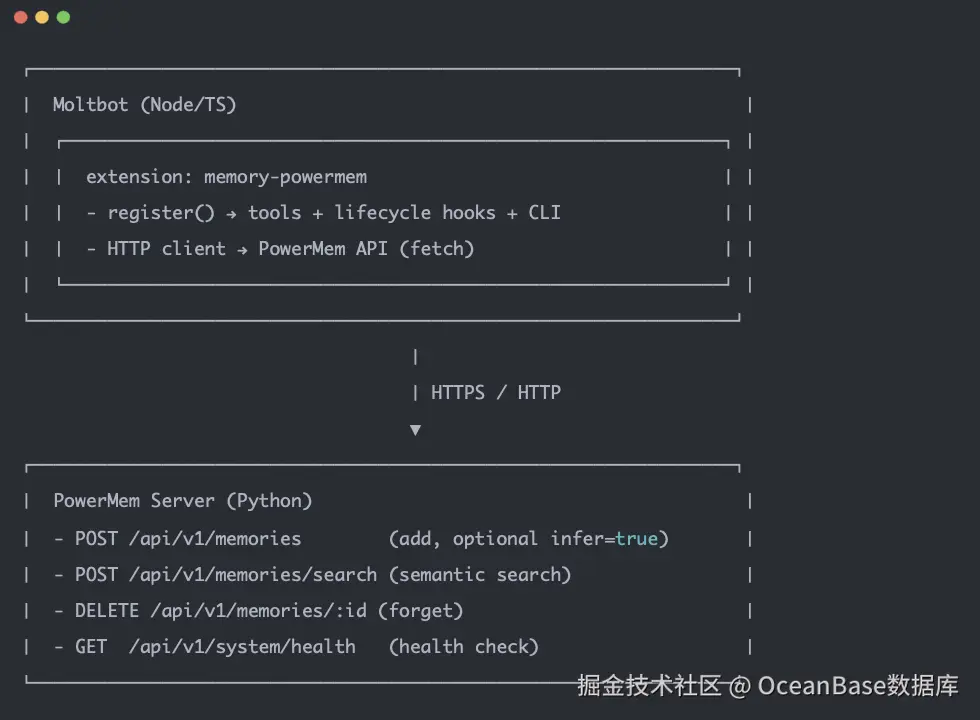Click the "OceanBase数据库" watermark text
This screenshot has width=980, height=720.
click(858, 686)
